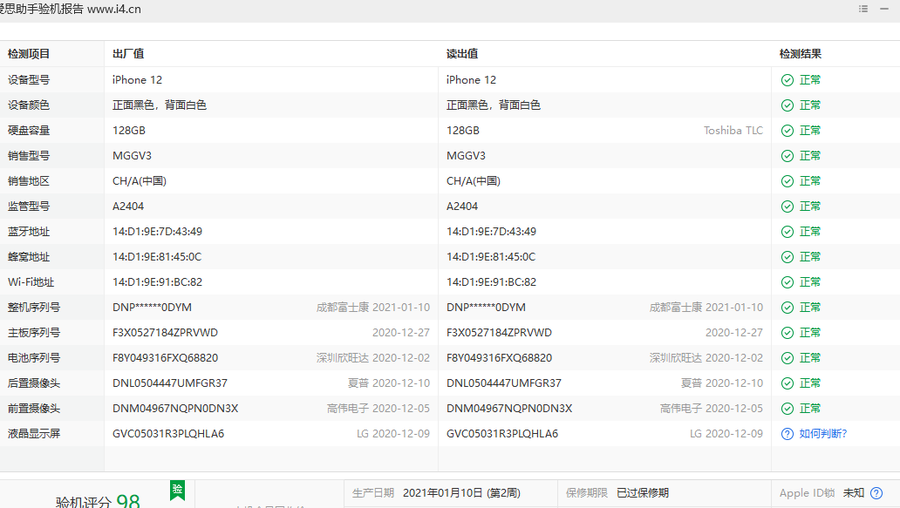Image resolution: width=900 pixels, height=508 pixels.
Task: Click production date 2021年01月10日 (第2周)
Action: pyautogui.click(x=461, y=493)
